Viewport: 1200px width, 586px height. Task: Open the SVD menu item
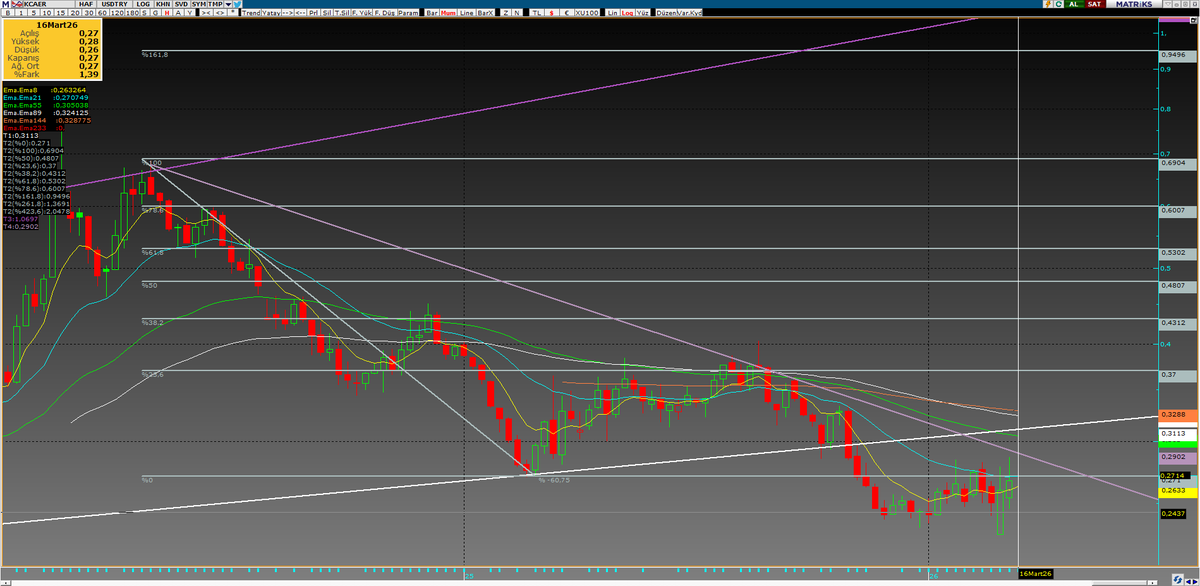pyautogui.click(x=181, y=4)
